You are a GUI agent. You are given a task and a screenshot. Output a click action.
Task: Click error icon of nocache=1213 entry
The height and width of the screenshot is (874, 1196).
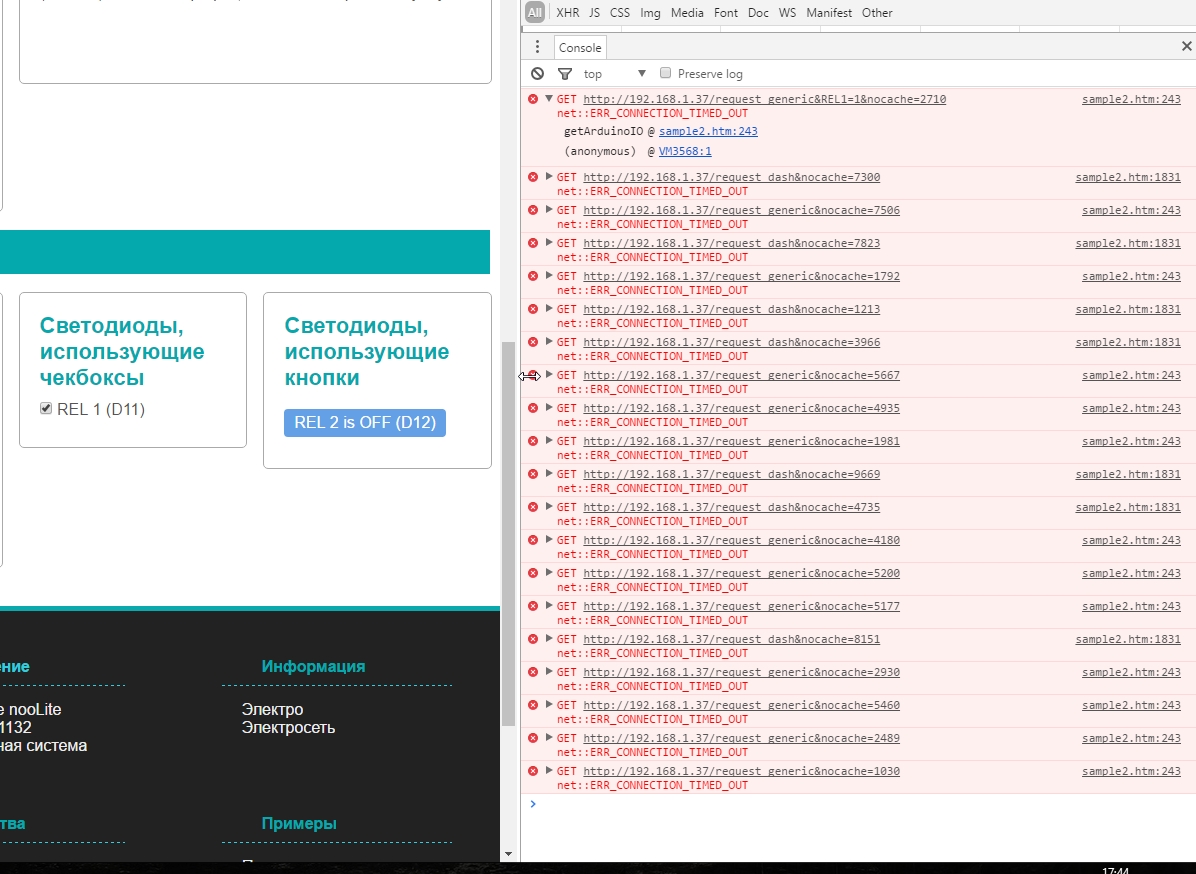click(x=532, y=309)
